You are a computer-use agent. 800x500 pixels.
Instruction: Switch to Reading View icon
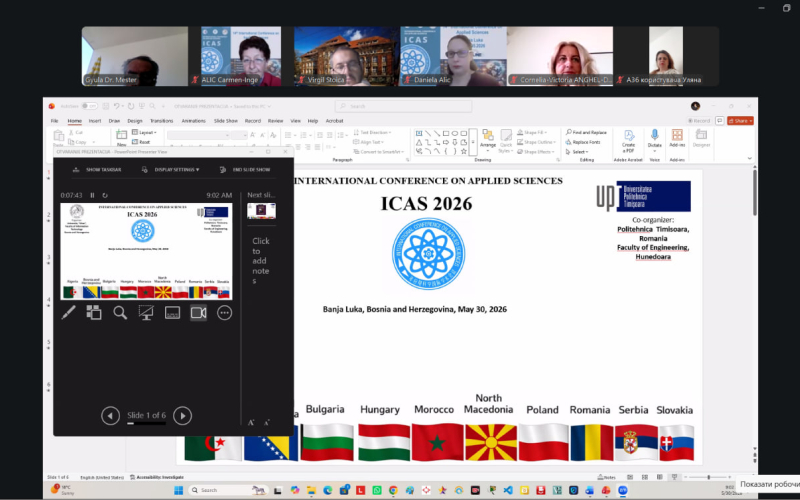(x=660, y=478)
